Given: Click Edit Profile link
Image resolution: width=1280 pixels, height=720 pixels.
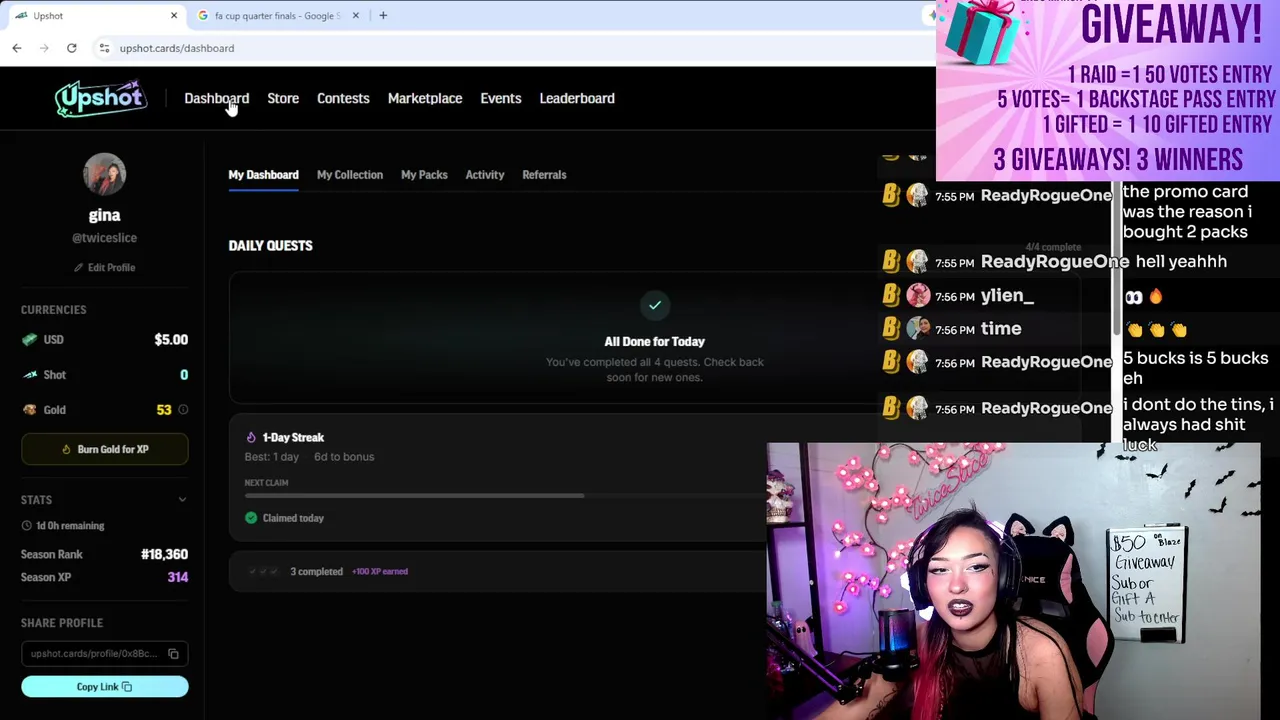Looking at the screenshot, I should pos(104,267).
